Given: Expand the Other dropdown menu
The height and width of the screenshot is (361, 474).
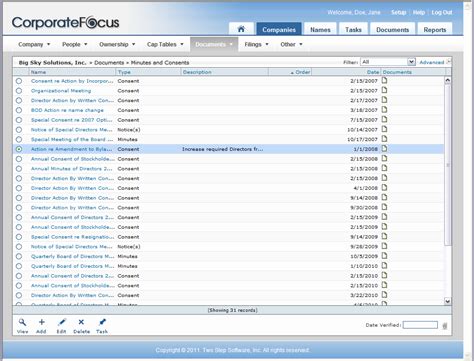Looking at the screenshot, I should [x=291, y=44].
